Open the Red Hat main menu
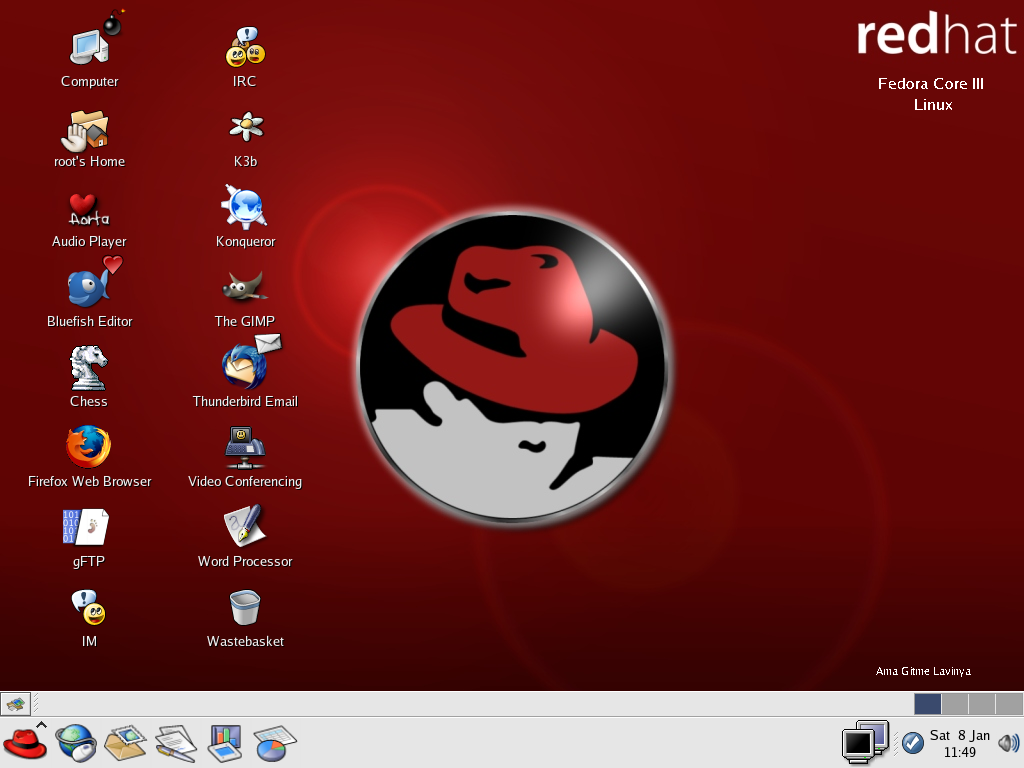Screen dimensions: 1024x768 pyautogui.click(x=25, y=743)
